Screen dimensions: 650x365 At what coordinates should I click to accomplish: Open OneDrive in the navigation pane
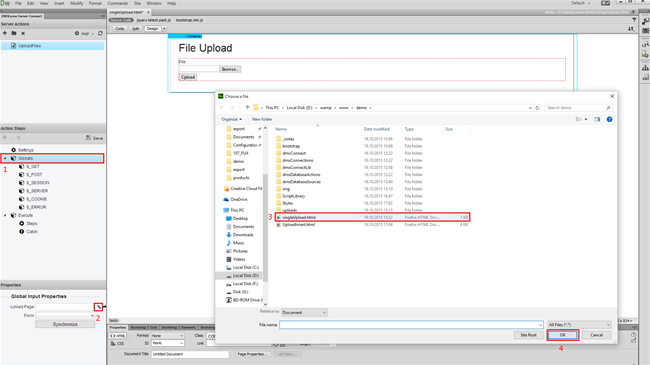235,200
